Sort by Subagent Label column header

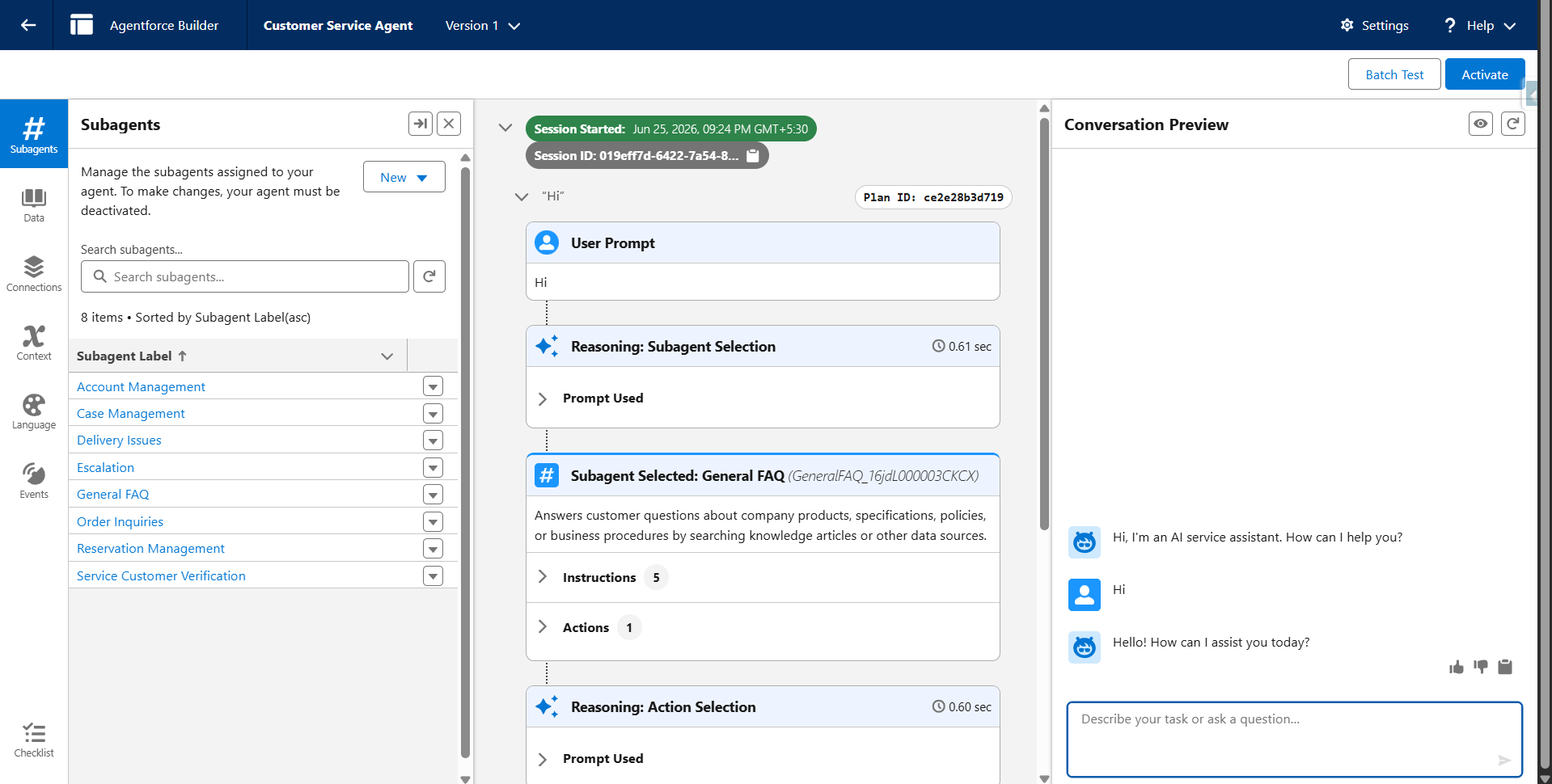(132, 356)
